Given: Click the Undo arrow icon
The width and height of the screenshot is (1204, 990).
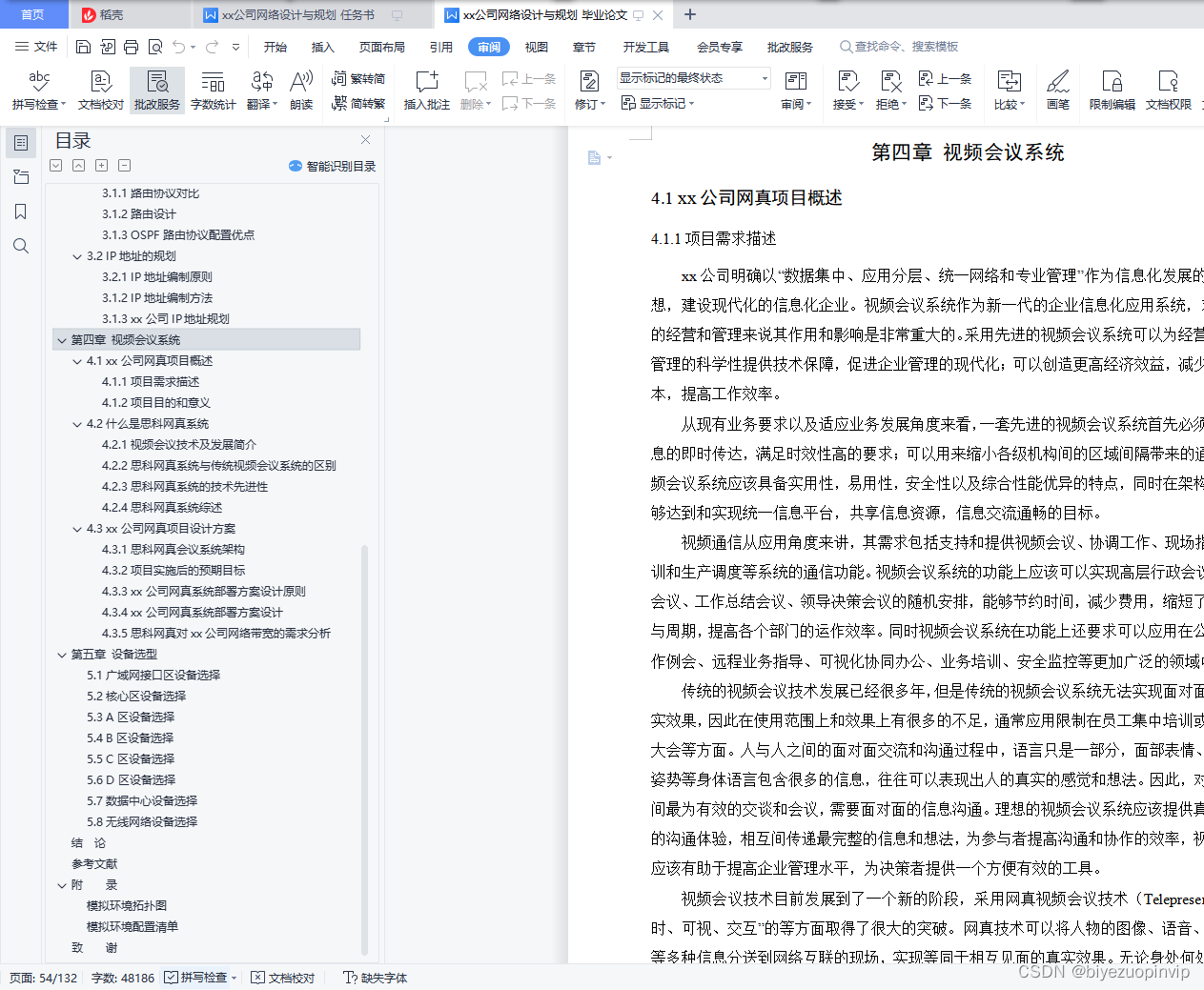Looking at the screenshot, I should pyautogui.click(x=179, y=47).
